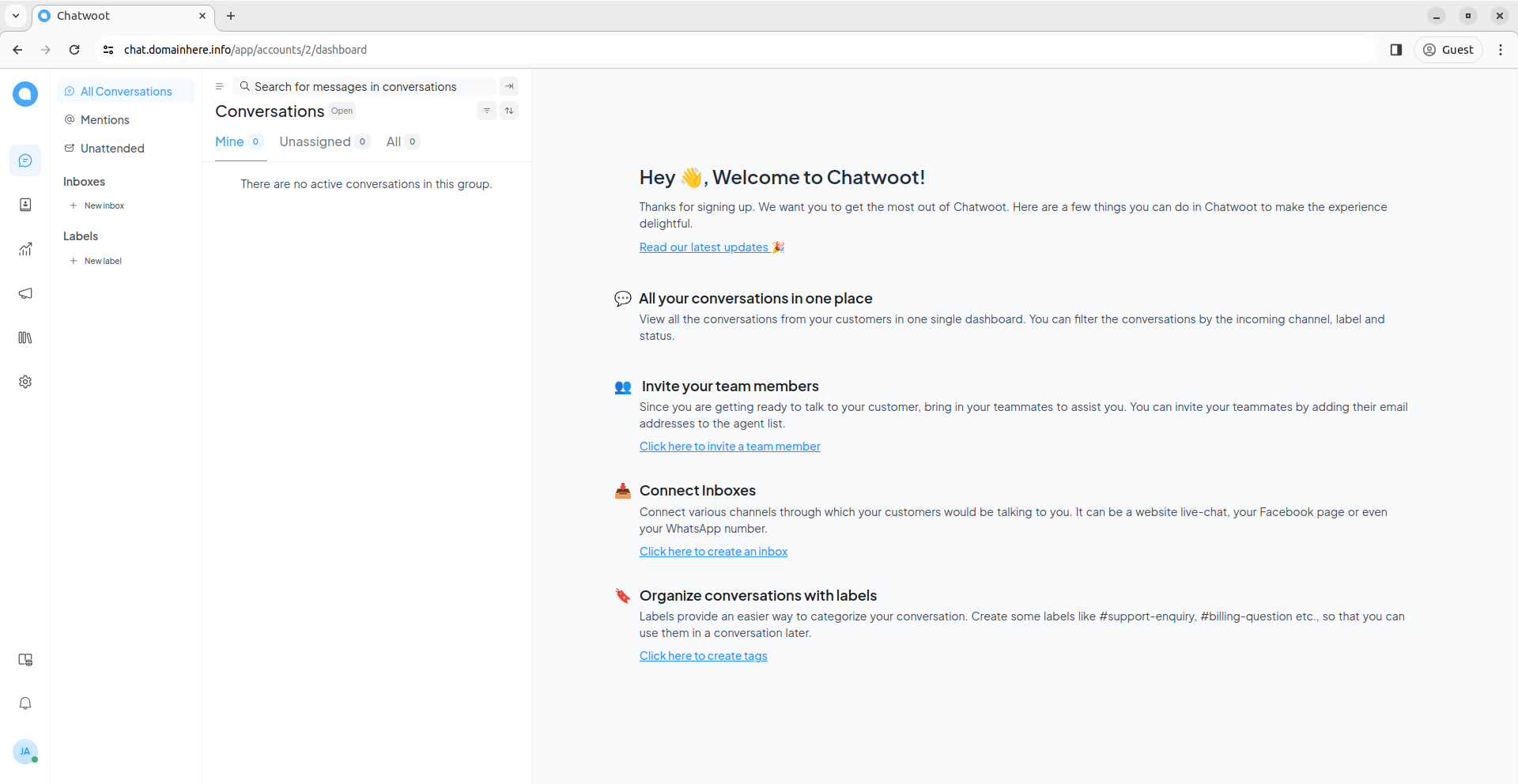Screen dimensions: 1518x784
Task: Switch to the Unassigned tab
Action: [x=324, y=141]
